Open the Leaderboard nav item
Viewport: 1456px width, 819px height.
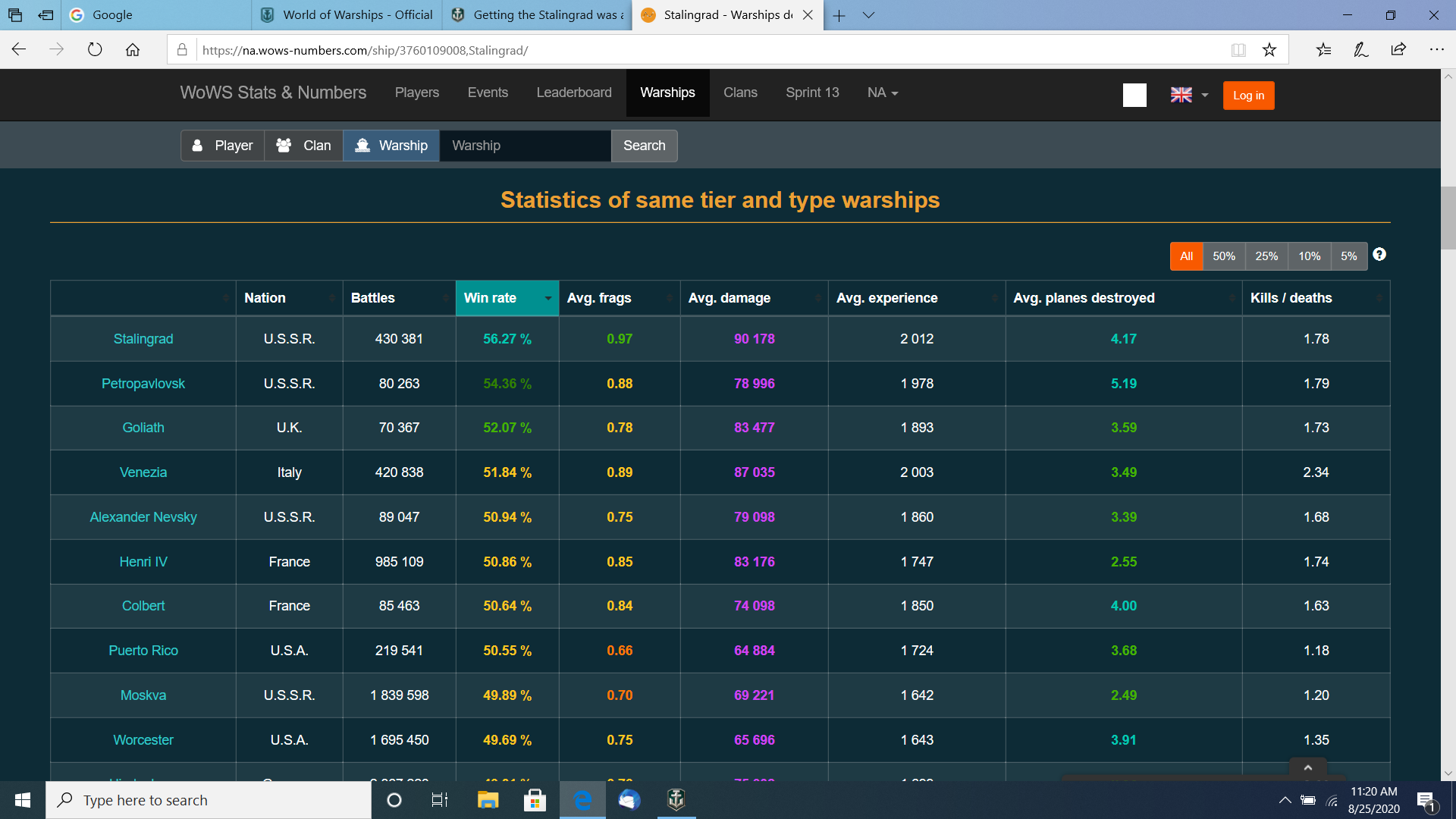click(x=573, y=93)
